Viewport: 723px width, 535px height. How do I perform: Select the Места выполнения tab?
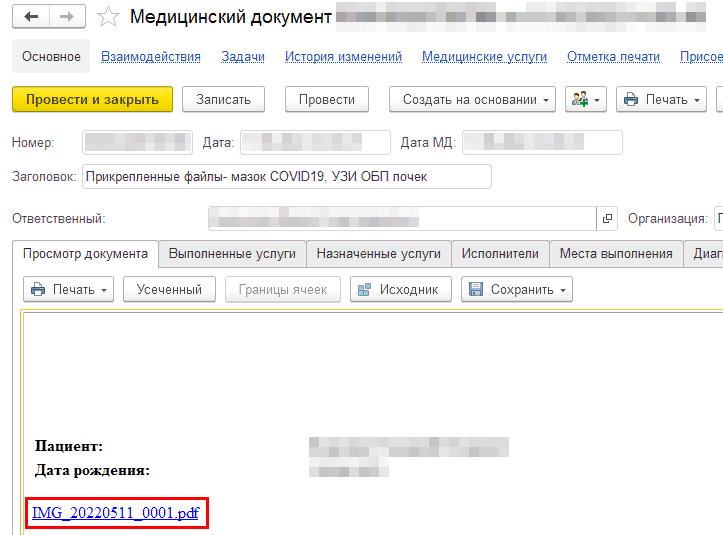pos(616,254)
